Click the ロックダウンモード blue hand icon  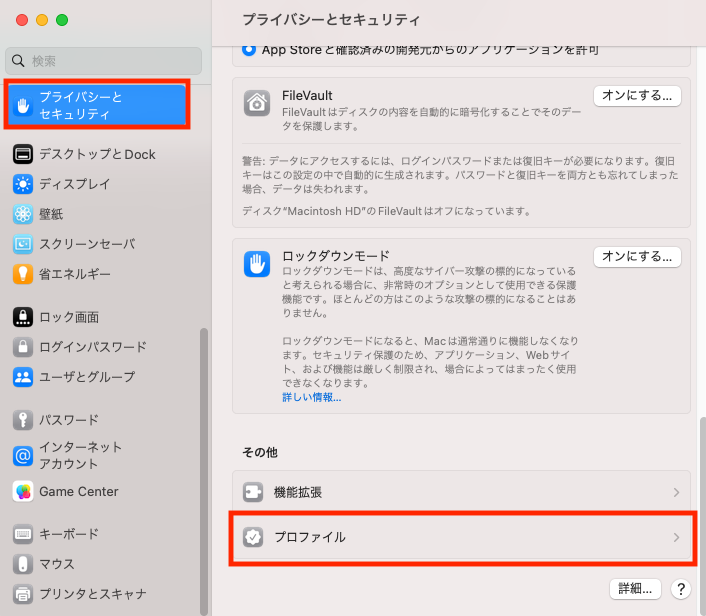[257, 264]
